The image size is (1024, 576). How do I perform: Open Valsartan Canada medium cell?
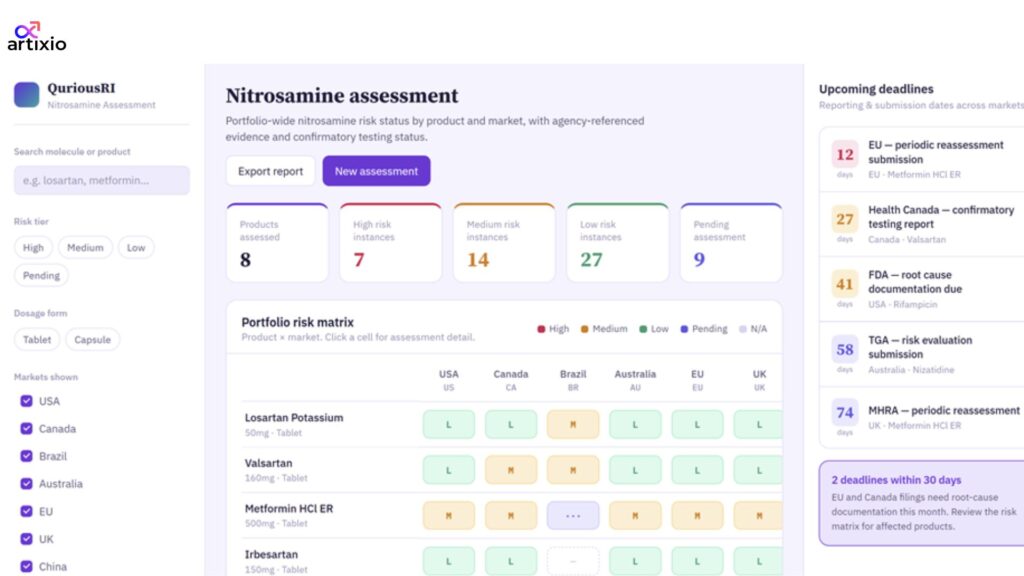[x=511, y=470]
